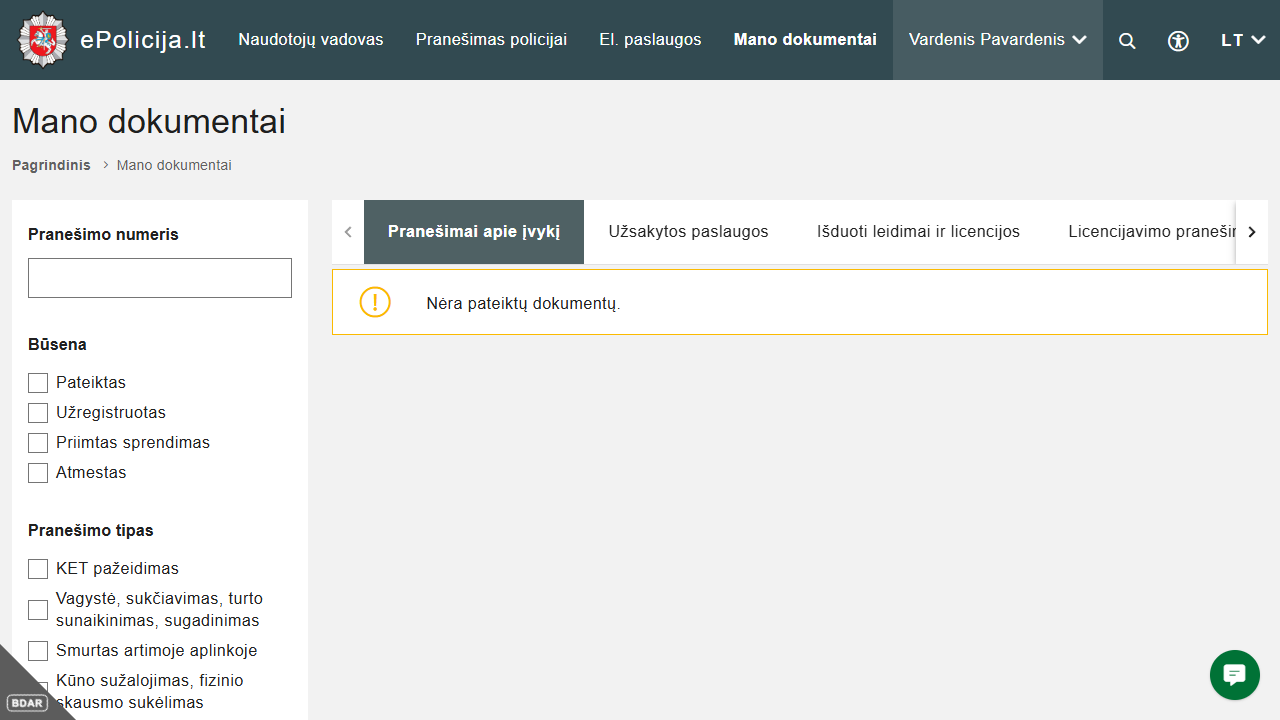Tick the Užregistruotas checkbox
Image resolution: width=1280 pixels, height=720 pixels.
pos(38,413)
